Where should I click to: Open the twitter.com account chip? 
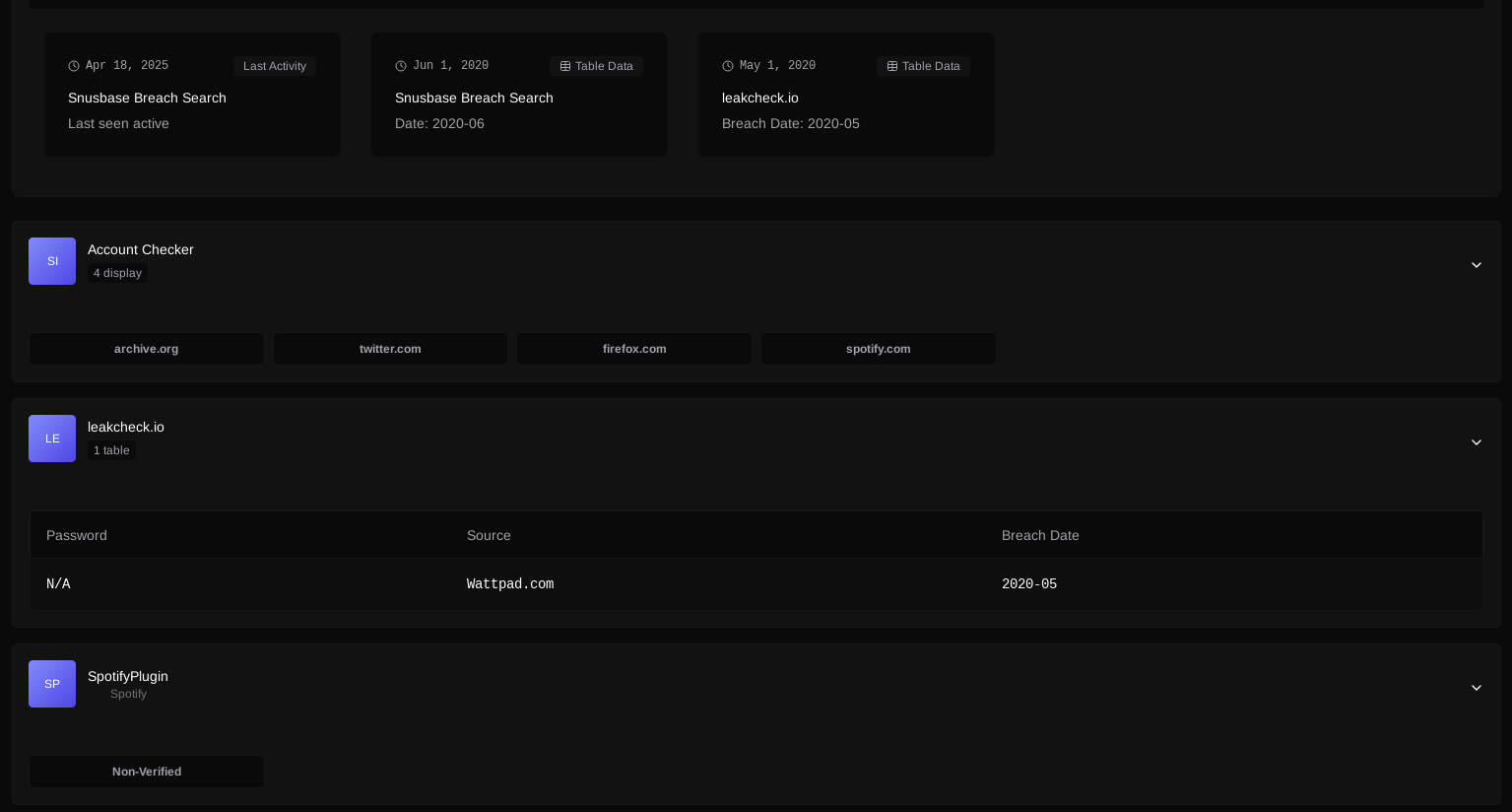[390, 349]
